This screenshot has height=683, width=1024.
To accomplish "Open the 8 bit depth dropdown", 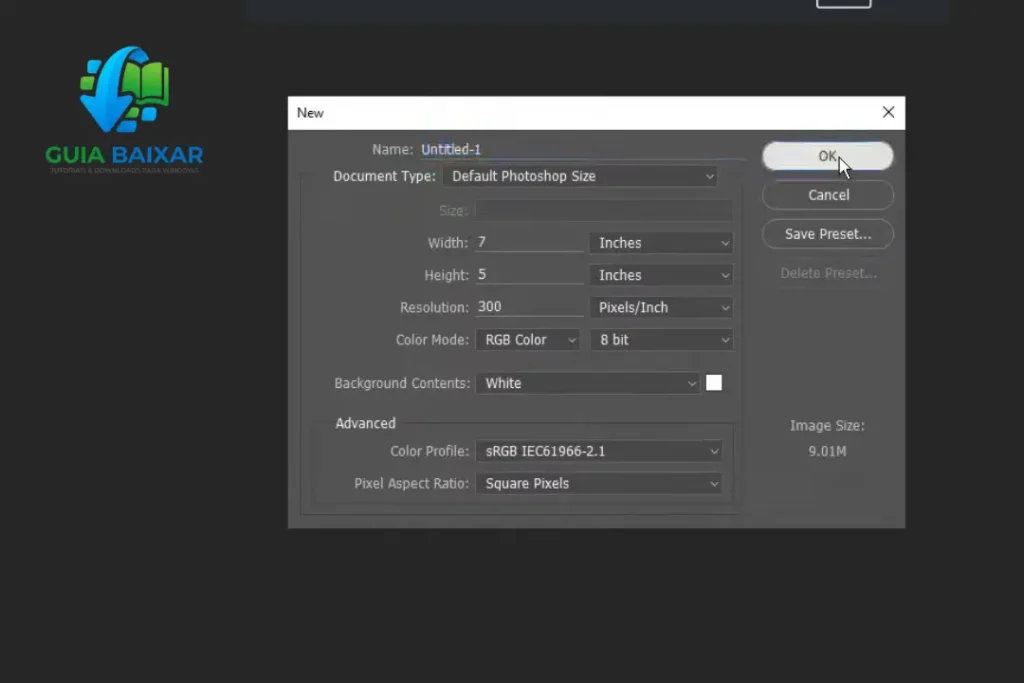I will click(x=661, y=340).
